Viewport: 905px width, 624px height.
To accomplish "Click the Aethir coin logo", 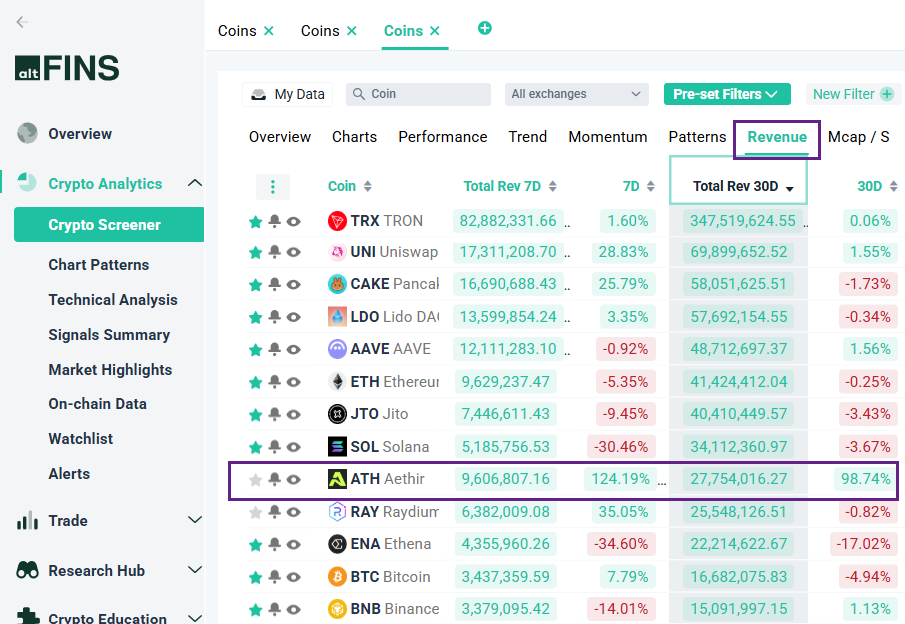I will click(x=337, y=479).
